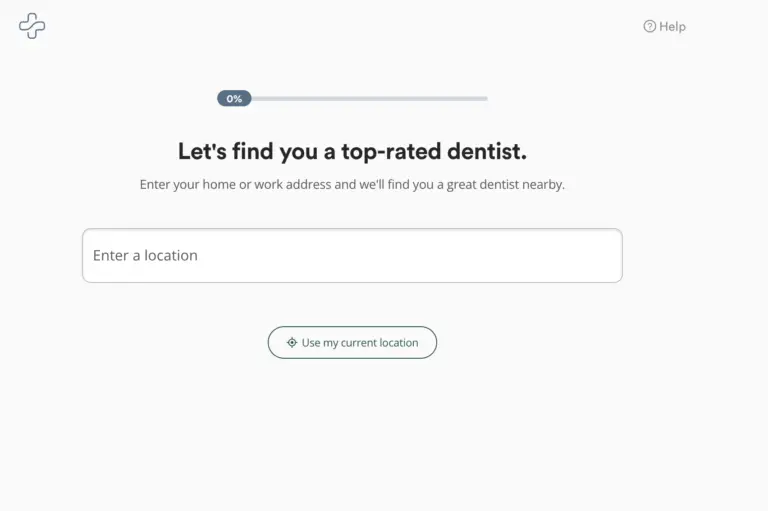Open the Help link
This screenshot has width=768, height=511.
[665, 26]
